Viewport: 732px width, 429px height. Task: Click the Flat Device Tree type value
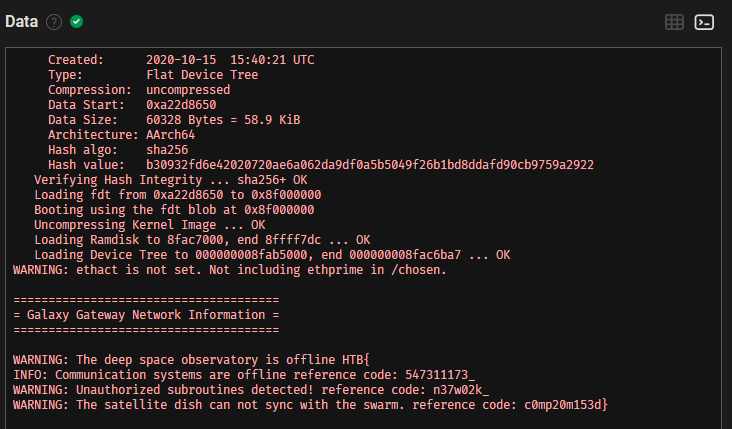tap(202, 75)
